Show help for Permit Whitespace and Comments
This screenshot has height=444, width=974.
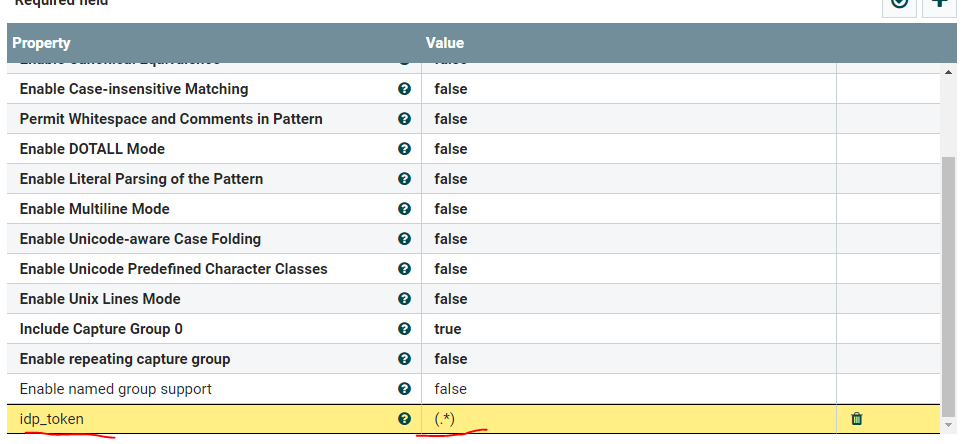point(404,119)
